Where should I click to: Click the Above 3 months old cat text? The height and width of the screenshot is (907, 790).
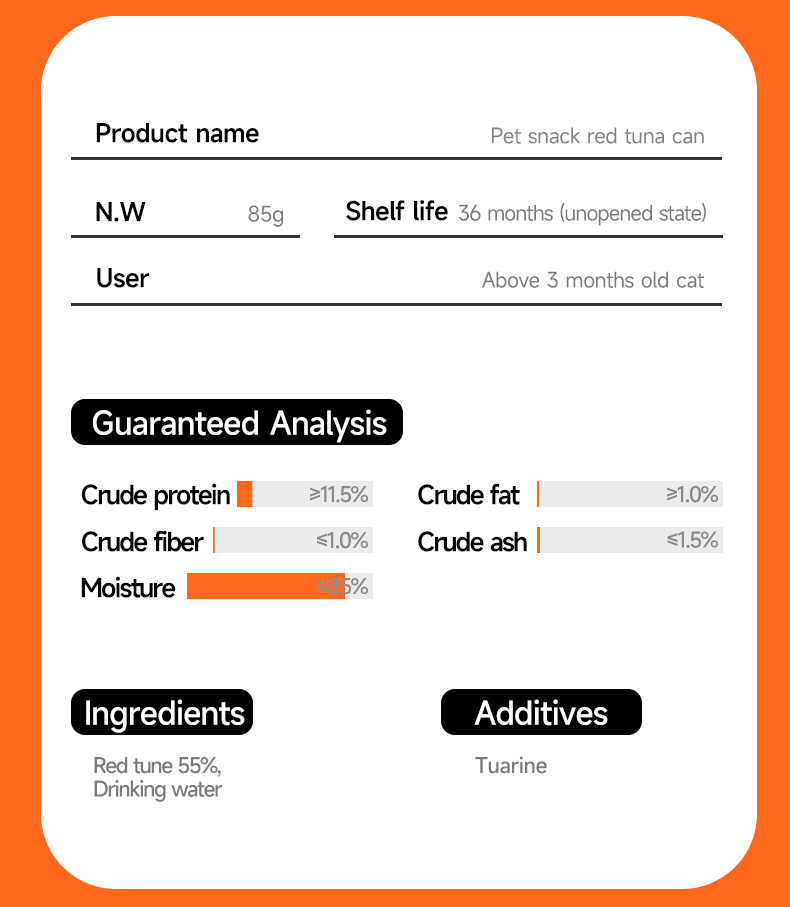pyautogui.click(x=593, y=281)
